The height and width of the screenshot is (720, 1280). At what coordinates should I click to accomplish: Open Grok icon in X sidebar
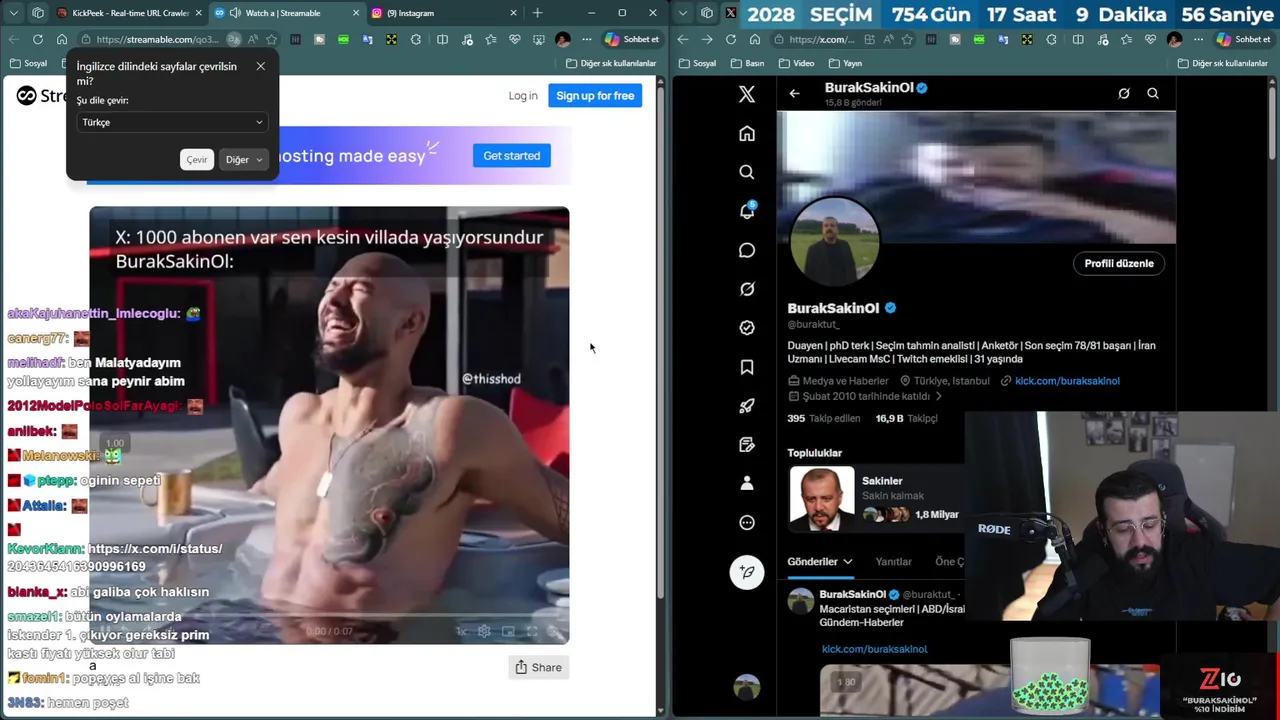pos(747,289)
